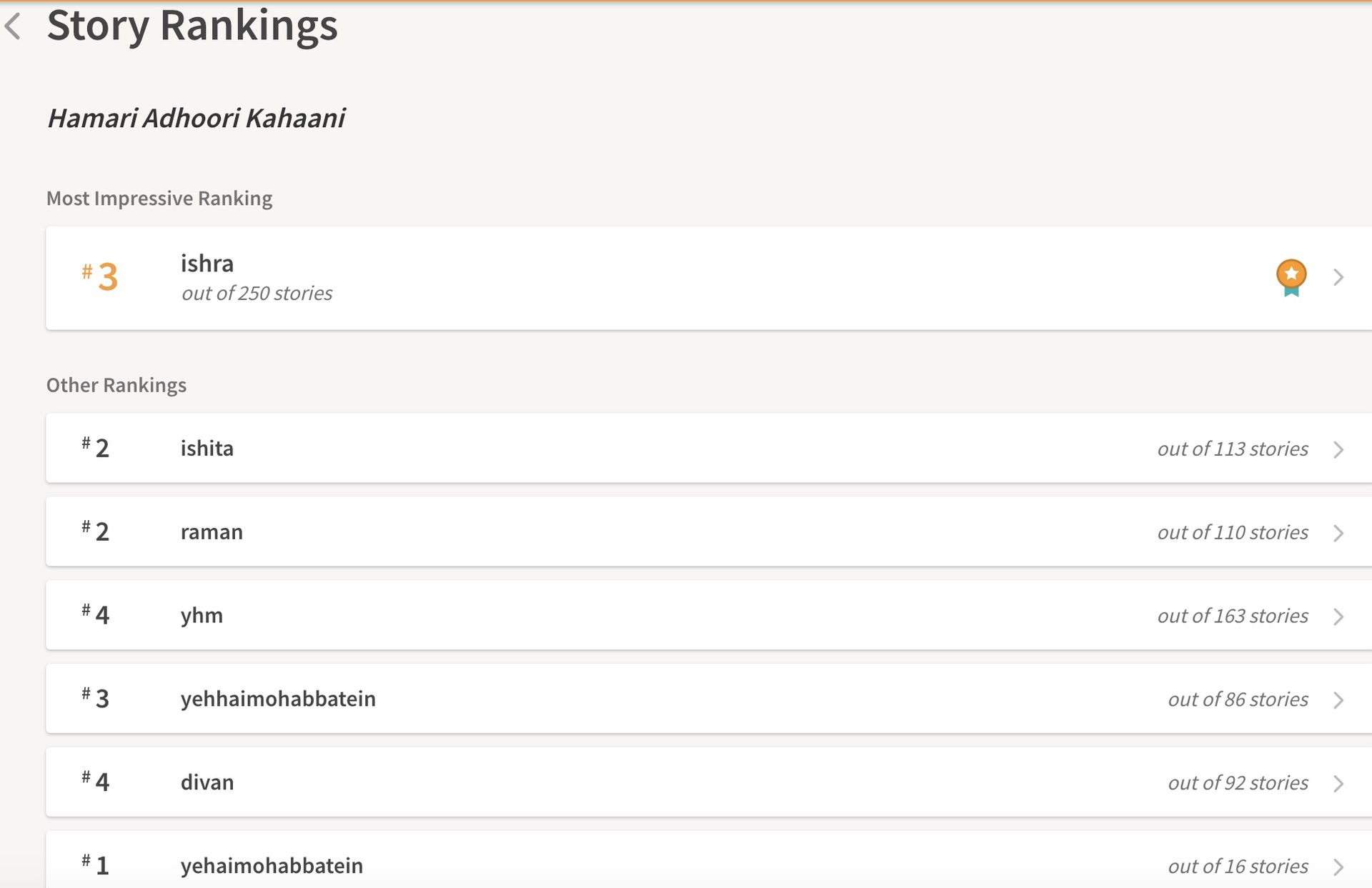Open the chevron arrow on the yehhaimohabbatein row
Viewport: 1372px width, 888px height.
coord(1338,700)
